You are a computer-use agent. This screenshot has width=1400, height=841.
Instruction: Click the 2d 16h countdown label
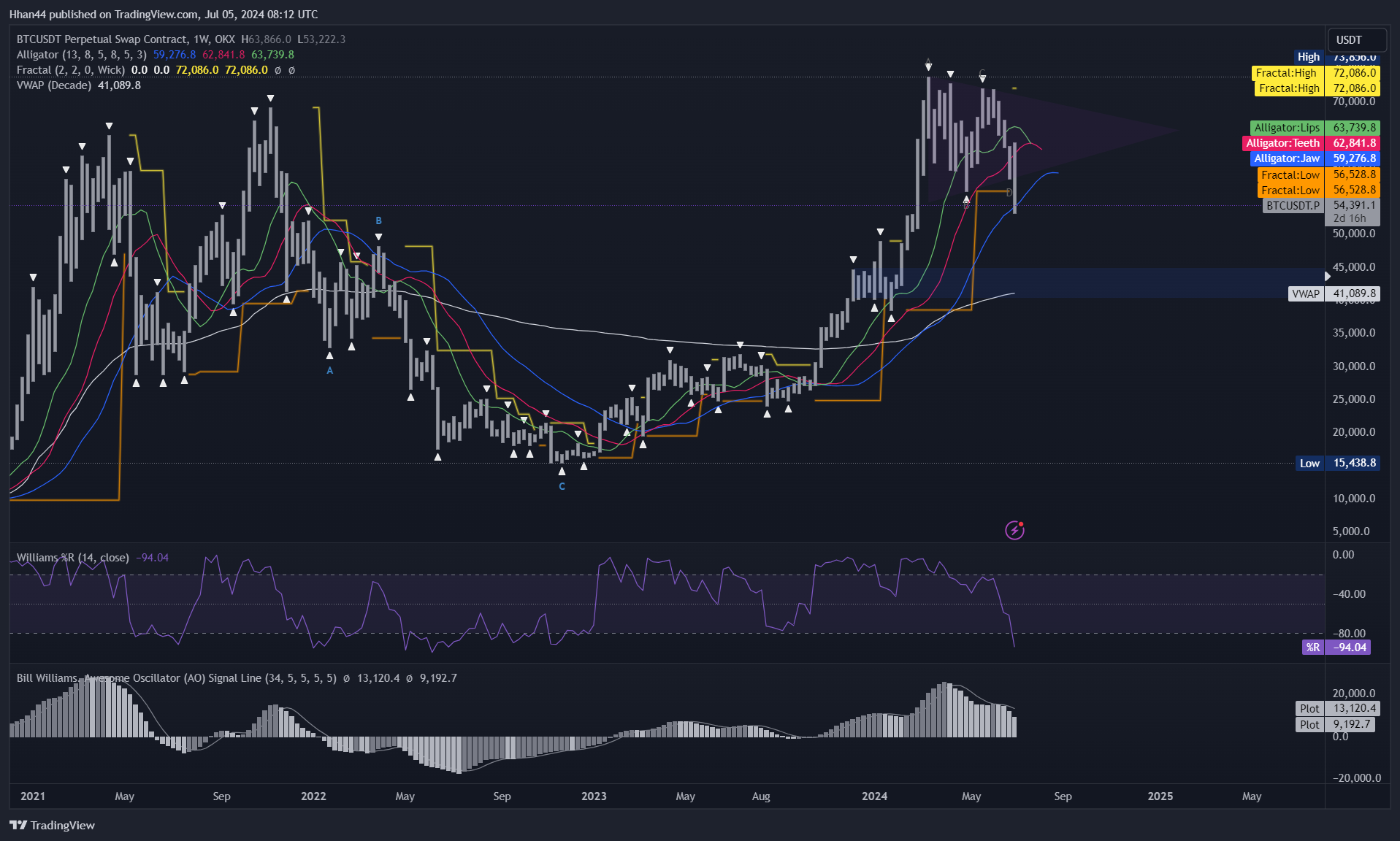pyautogui.click(x=1349, y=218)
